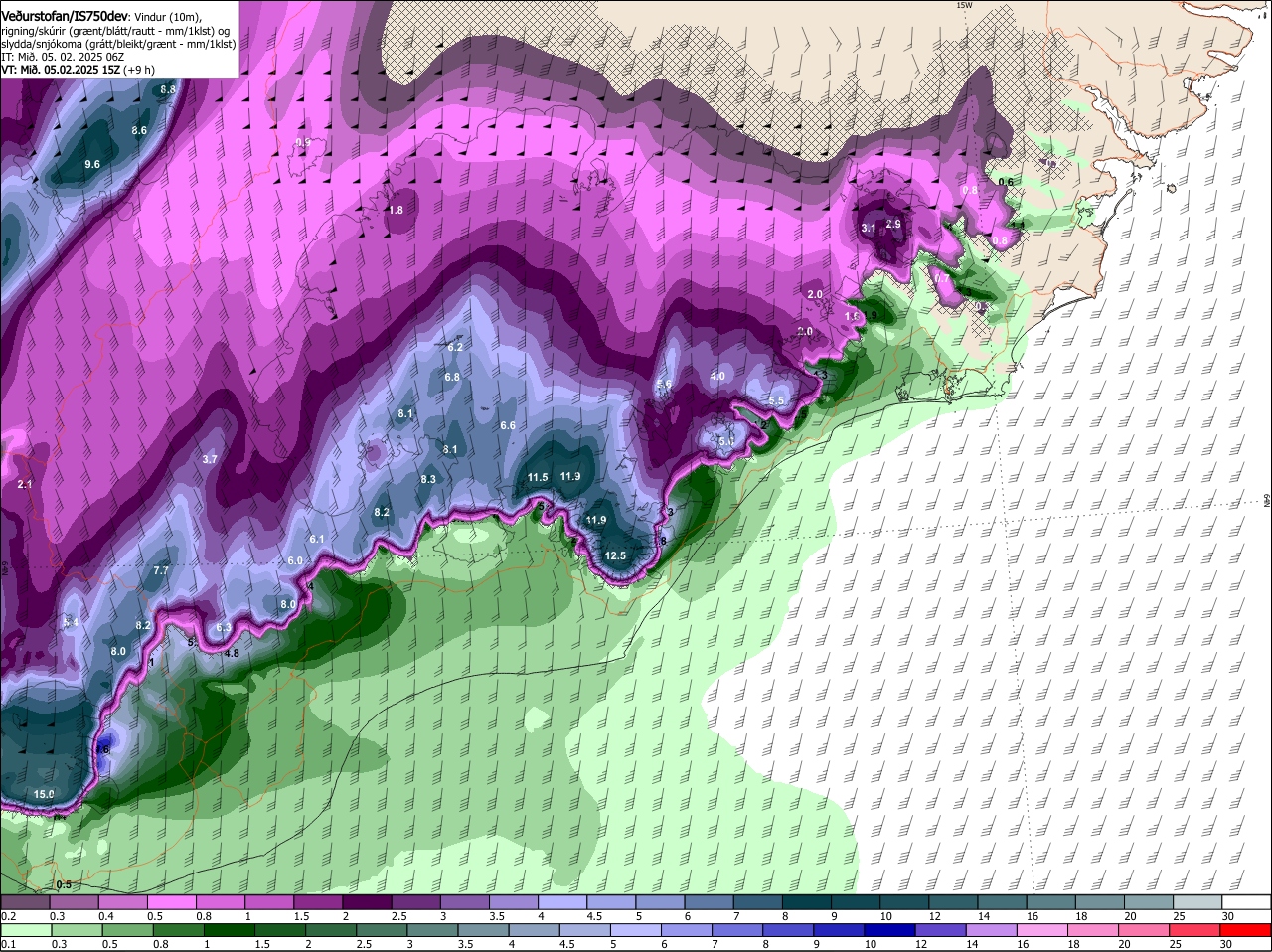
Task: Click the IT: Mið. 05. 02. 2025 06Z initial time
Action: click(63, 57)
